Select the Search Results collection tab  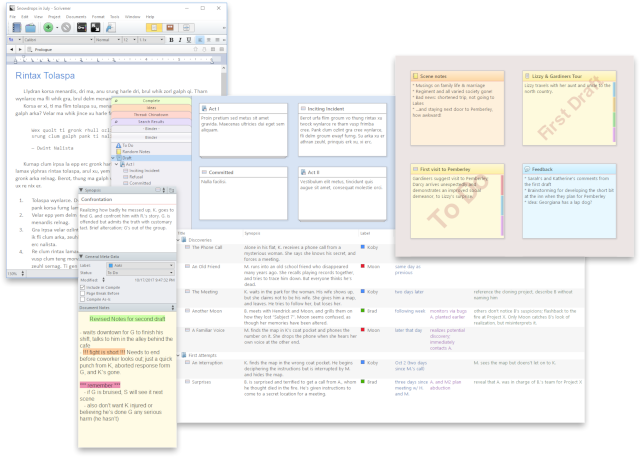(x=151, y=121)
